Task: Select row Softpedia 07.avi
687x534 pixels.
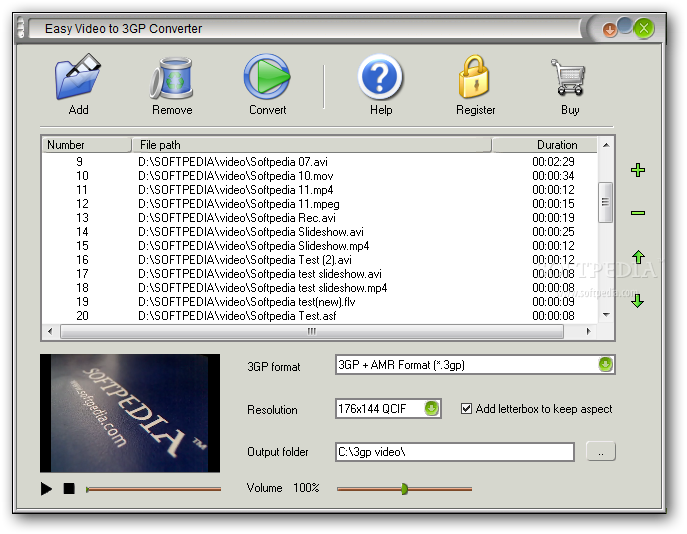Action: coord(320,162)
